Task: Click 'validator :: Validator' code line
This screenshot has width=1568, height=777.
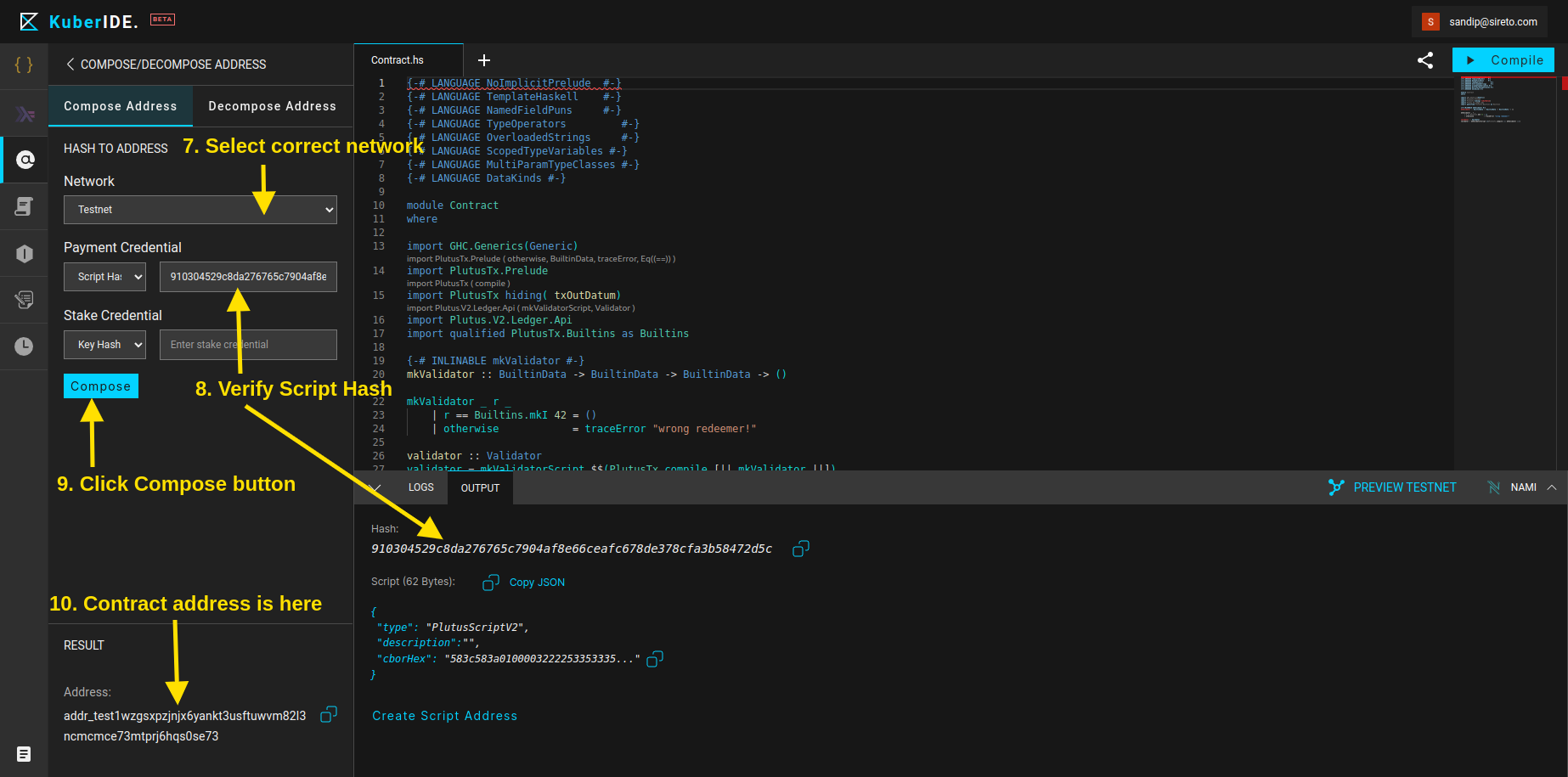Action: 474,456
